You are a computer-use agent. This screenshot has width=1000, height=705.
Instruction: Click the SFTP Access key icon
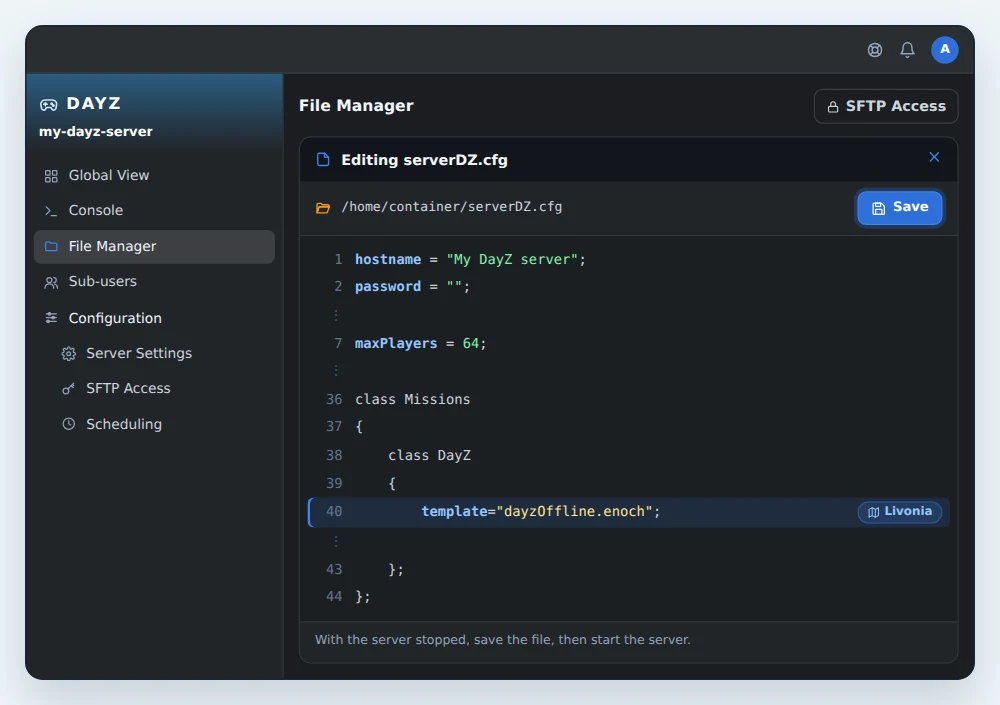click(69, 389)
